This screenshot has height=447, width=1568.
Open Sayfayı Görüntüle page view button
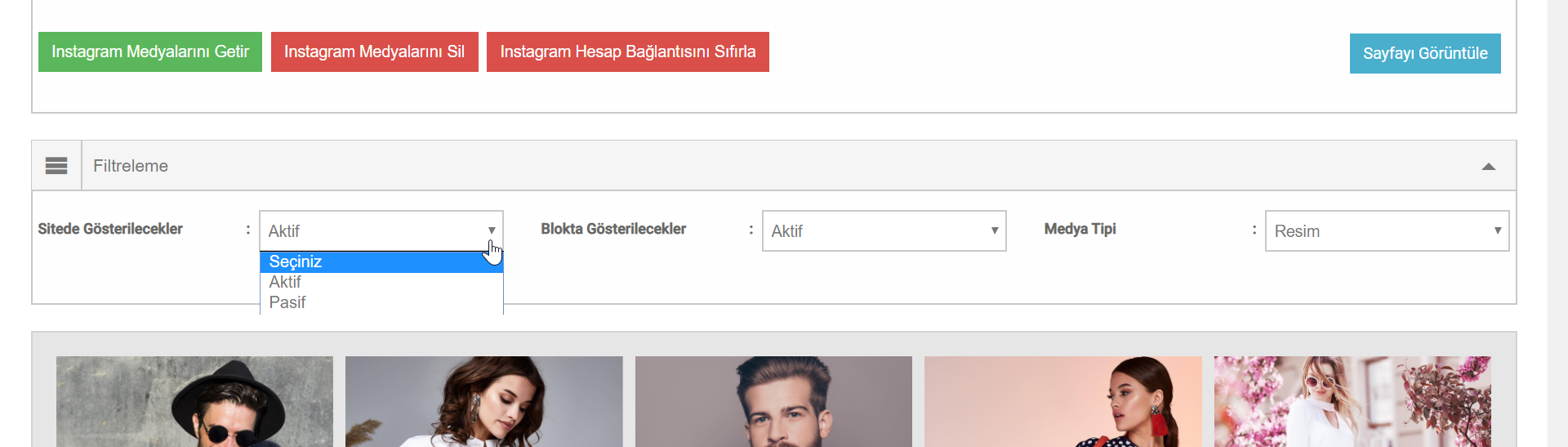coord(1425,53)
